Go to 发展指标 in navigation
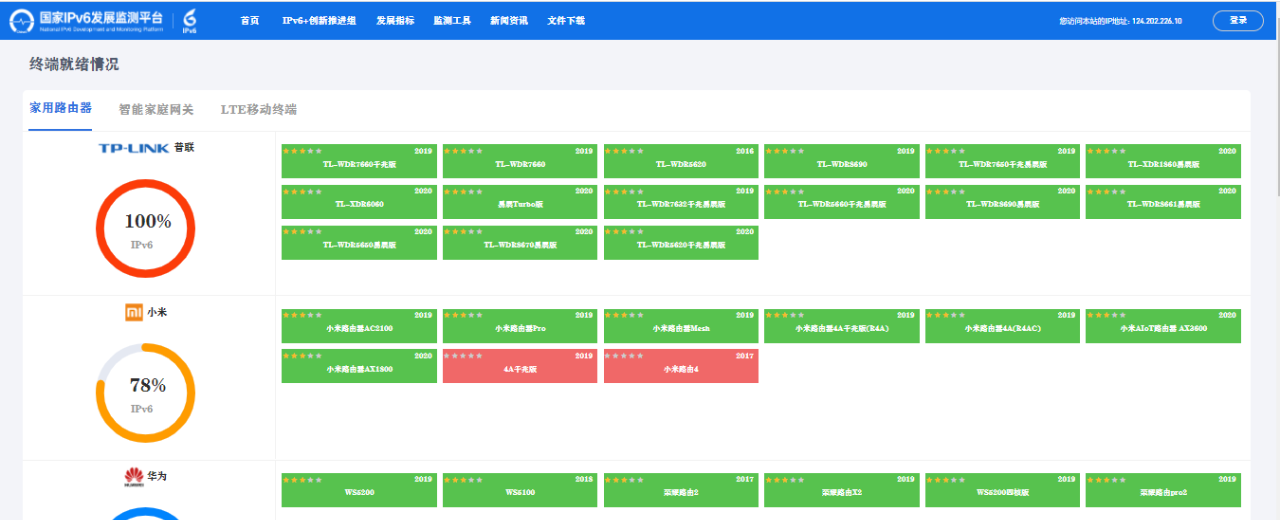This screenshot has height=520, width=1280. [395, 20]
